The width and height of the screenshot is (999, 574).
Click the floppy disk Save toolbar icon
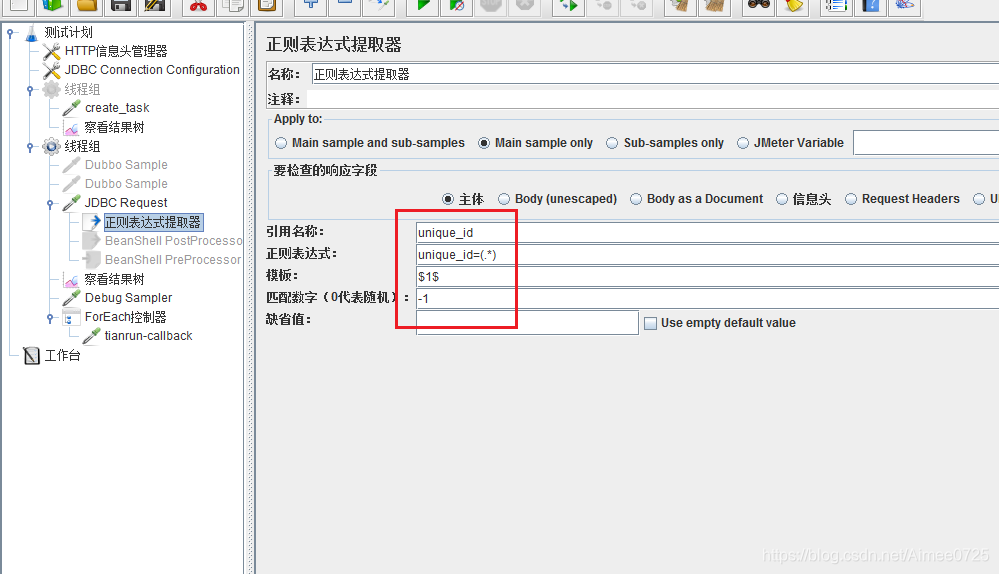tap(121, 5)
